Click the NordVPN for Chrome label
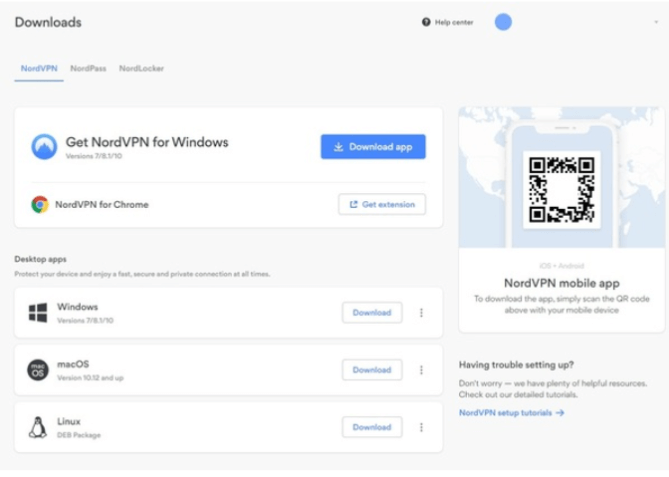This screenshot has width=669, height=477. (102, 204)
